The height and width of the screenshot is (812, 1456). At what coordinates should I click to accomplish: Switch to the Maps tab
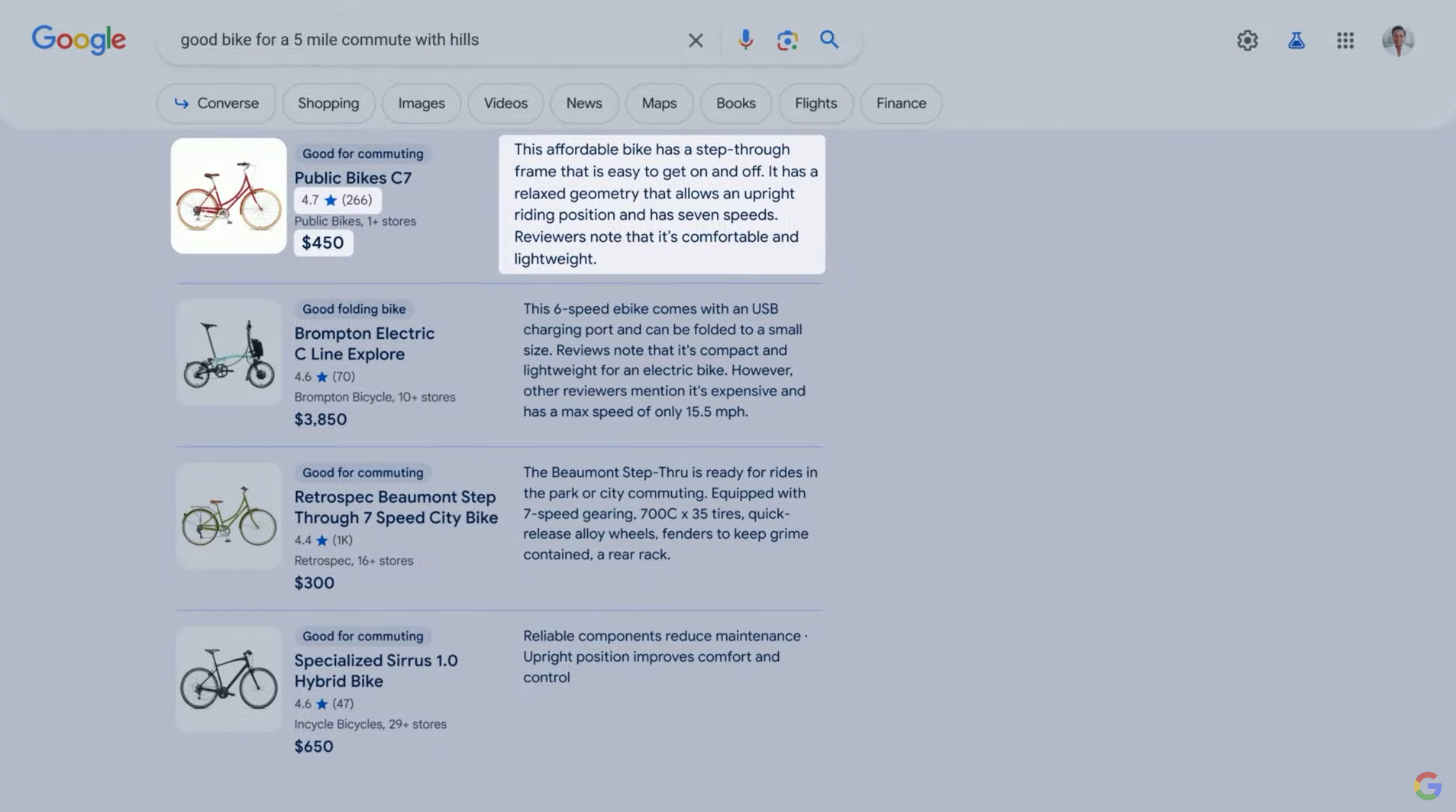pos(659,103)
